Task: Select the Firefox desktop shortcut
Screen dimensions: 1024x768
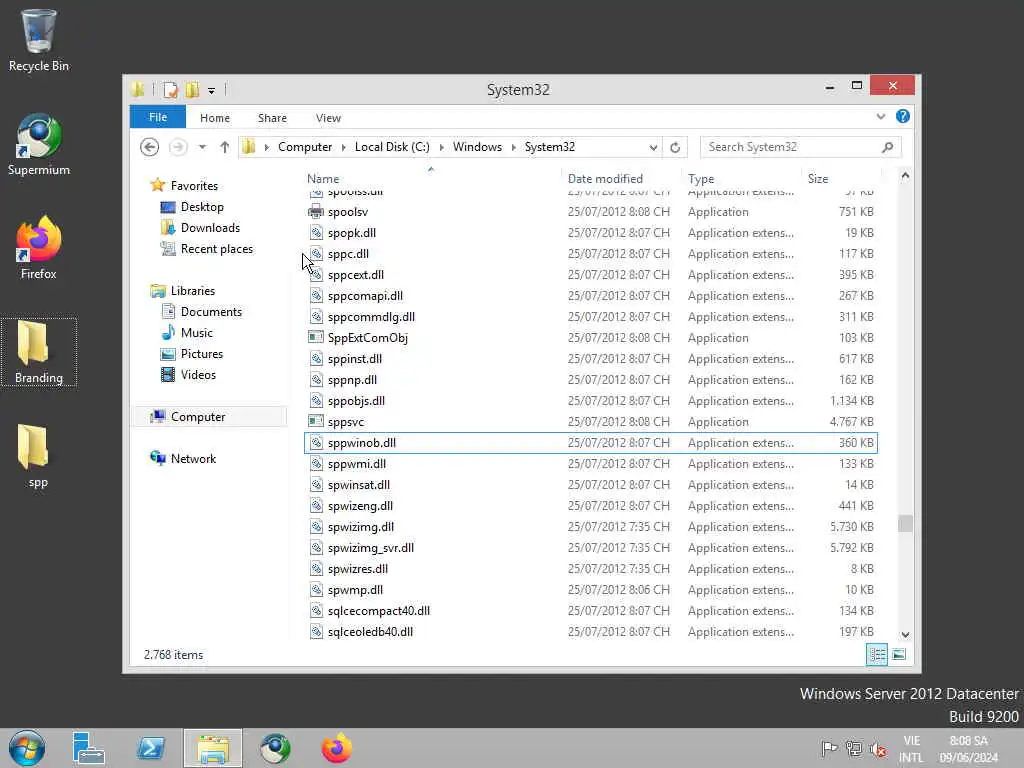Action: click(x=39, y=248)
